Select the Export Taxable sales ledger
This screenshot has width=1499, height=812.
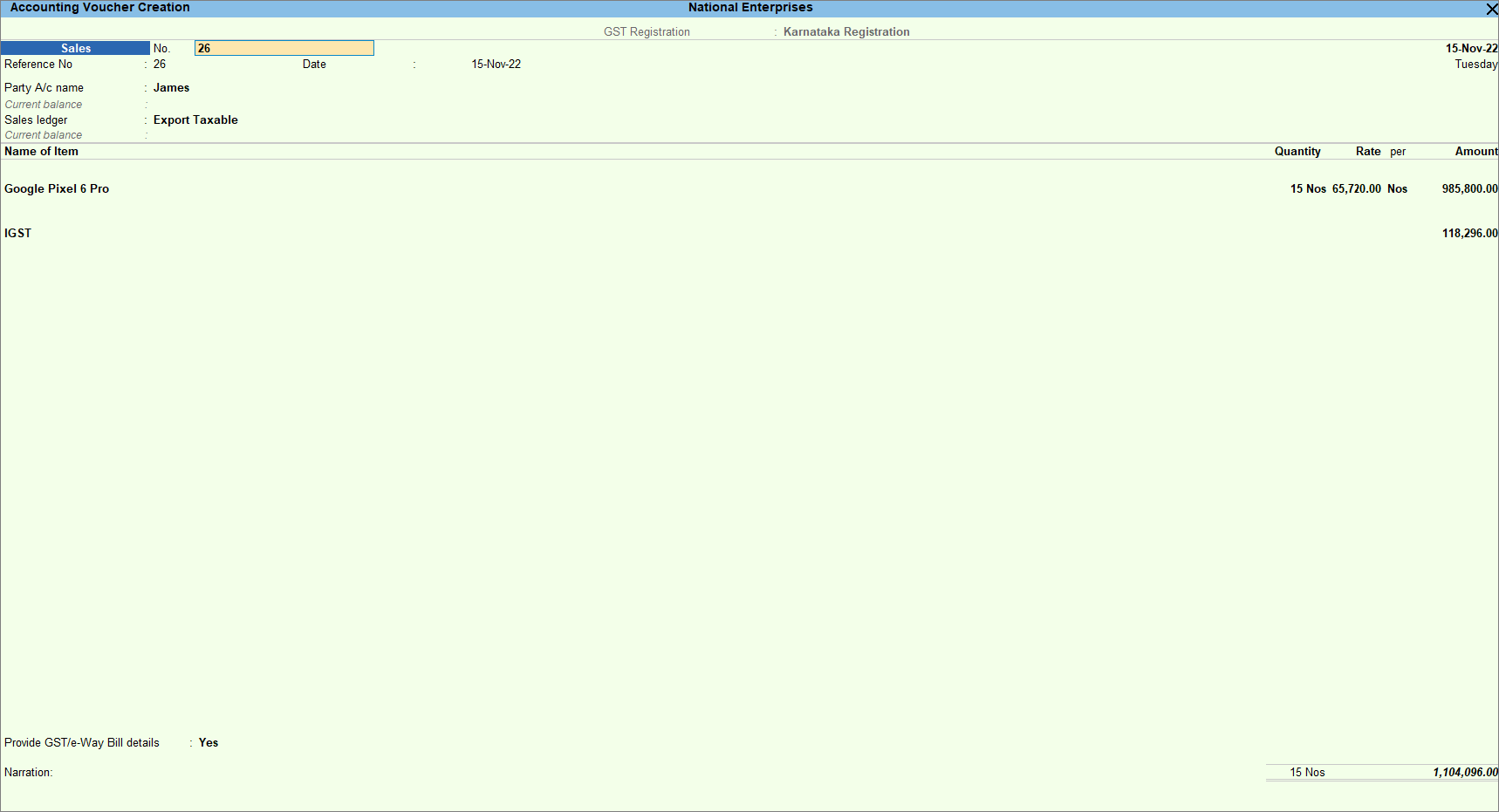tap(195, 120)
